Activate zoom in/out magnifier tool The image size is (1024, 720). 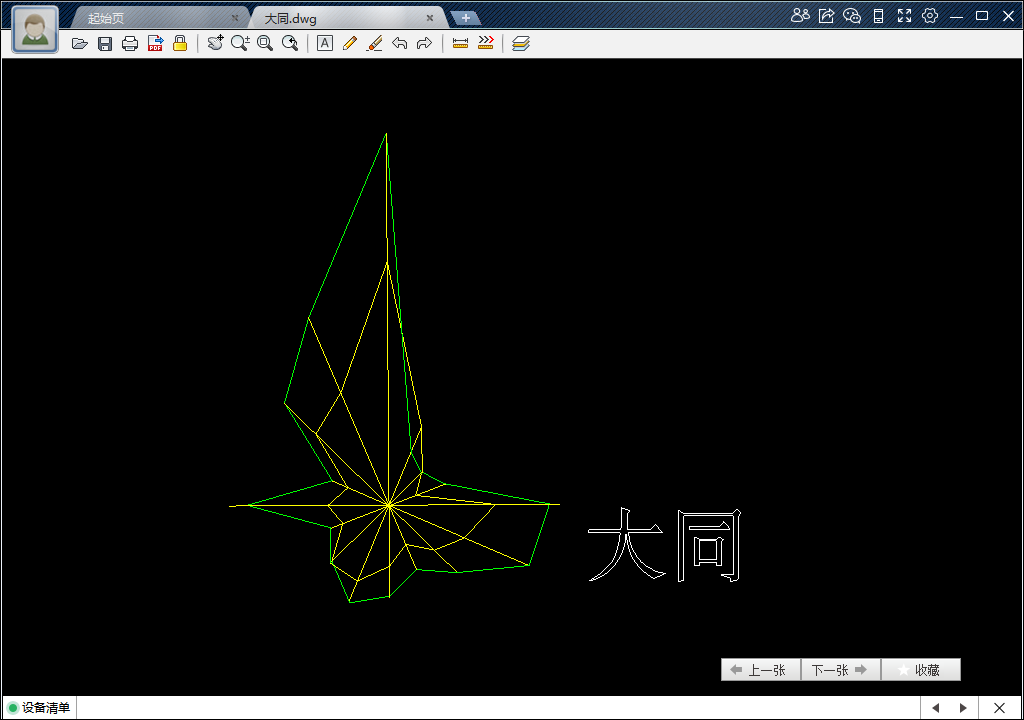(x=240, y=43)
